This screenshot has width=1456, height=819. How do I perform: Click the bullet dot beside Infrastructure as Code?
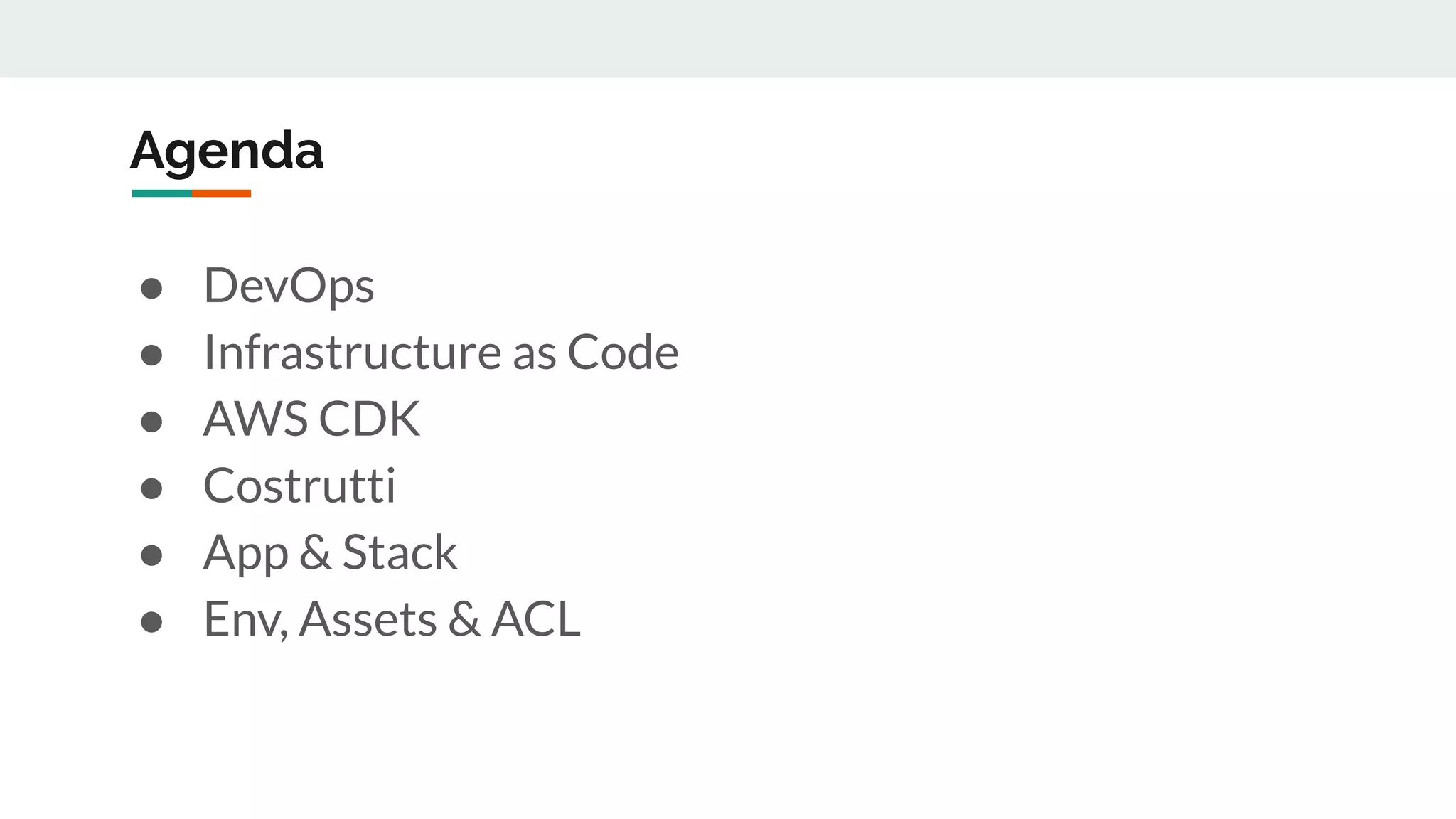[151, 355]
